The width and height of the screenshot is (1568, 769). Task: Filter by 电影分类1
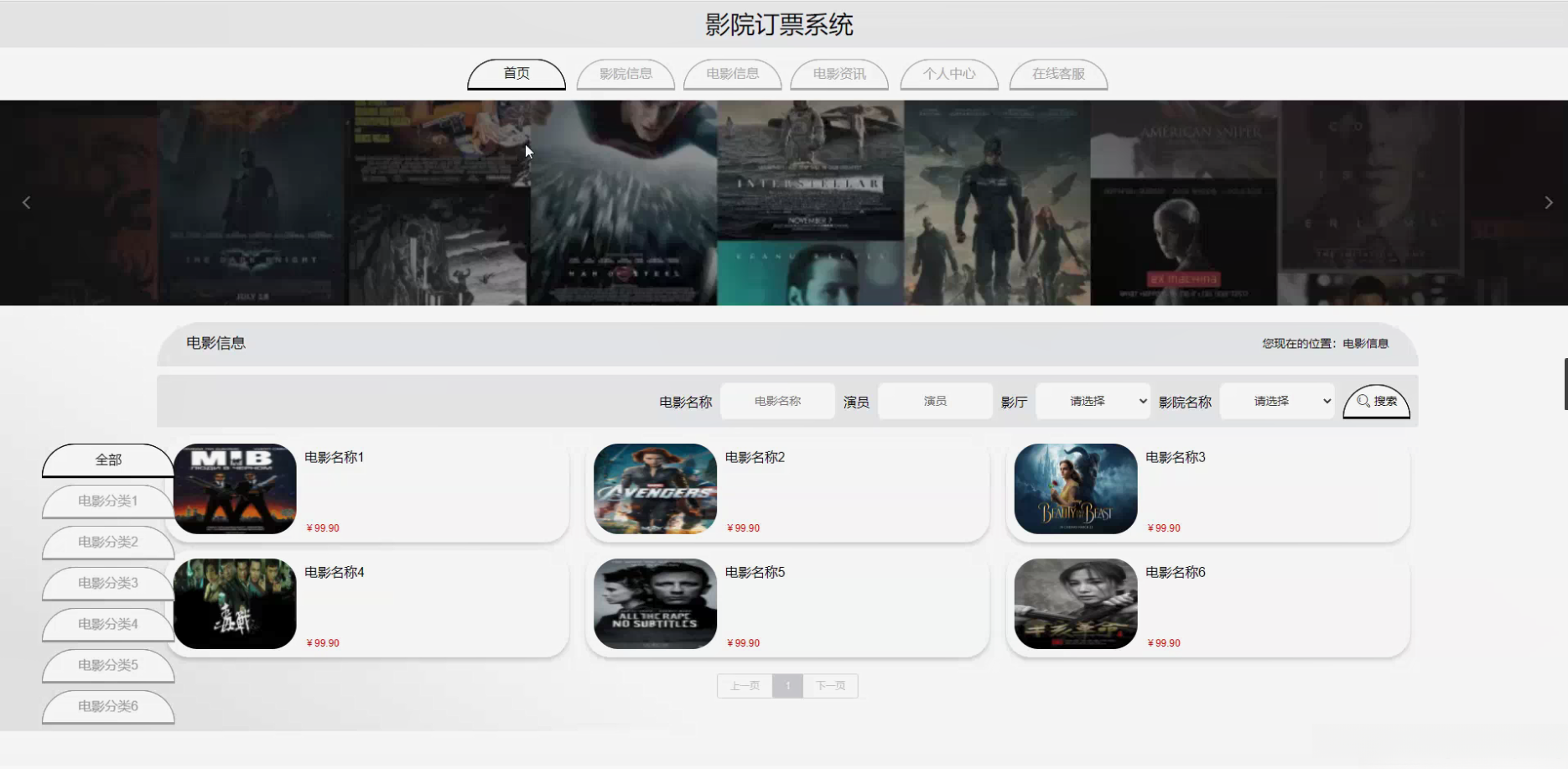pos(108,501)
